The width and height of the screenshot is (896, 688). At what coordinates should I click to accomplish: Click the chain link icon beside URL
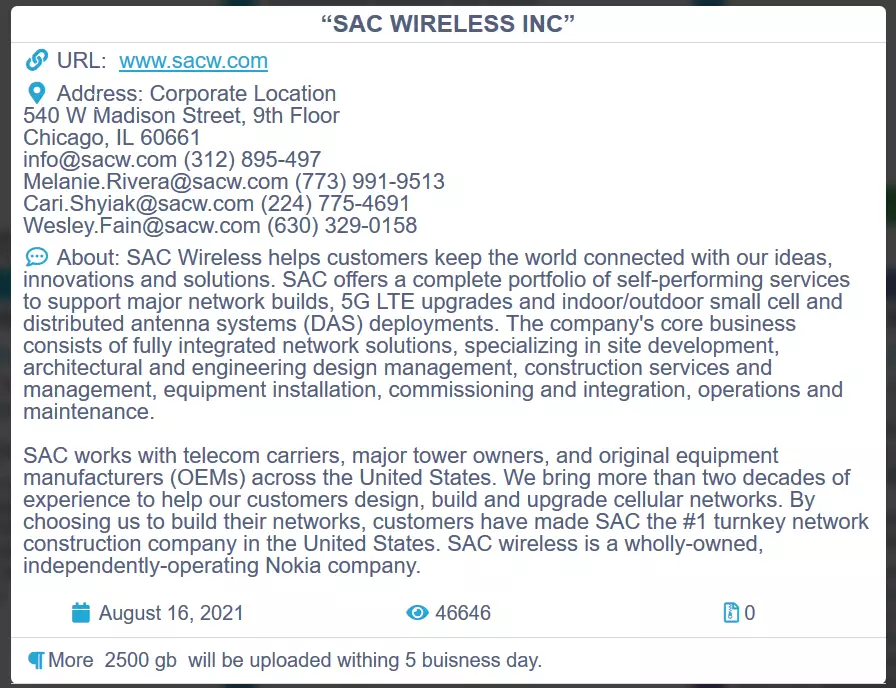[37, 61]
